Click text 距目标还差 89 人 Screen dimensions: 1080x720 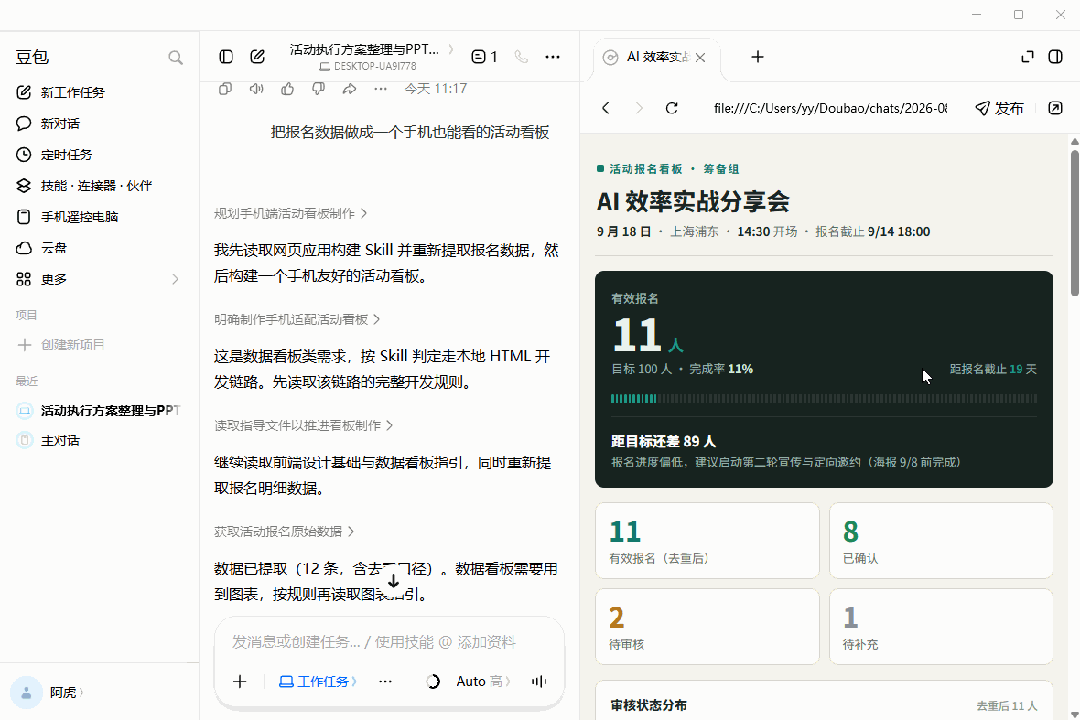[x=663, y=441]
